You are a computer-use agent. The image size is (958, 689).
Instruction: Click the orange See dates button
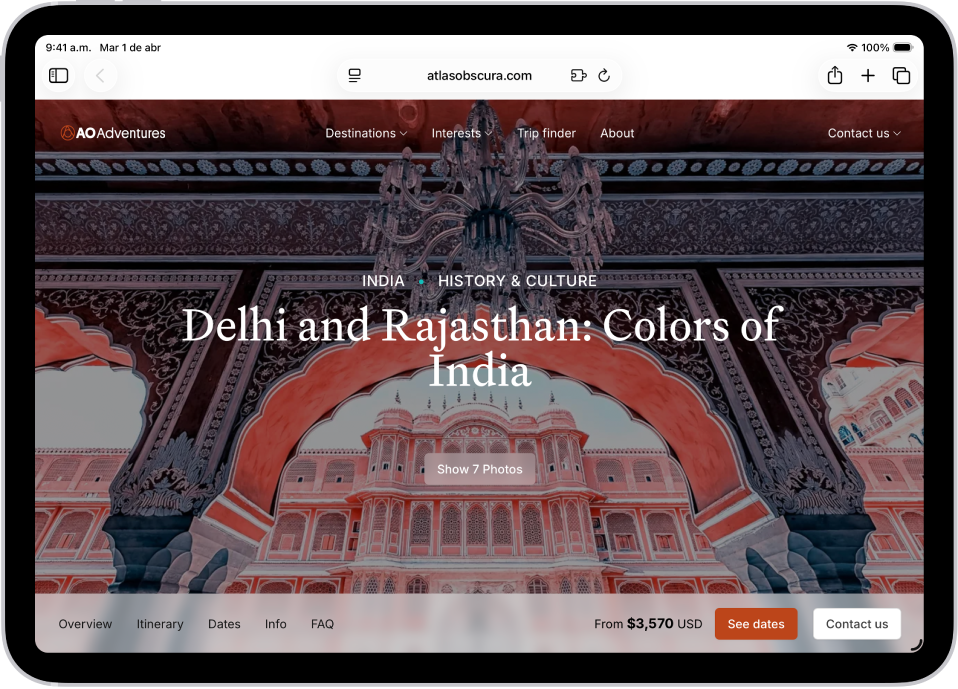756,624
